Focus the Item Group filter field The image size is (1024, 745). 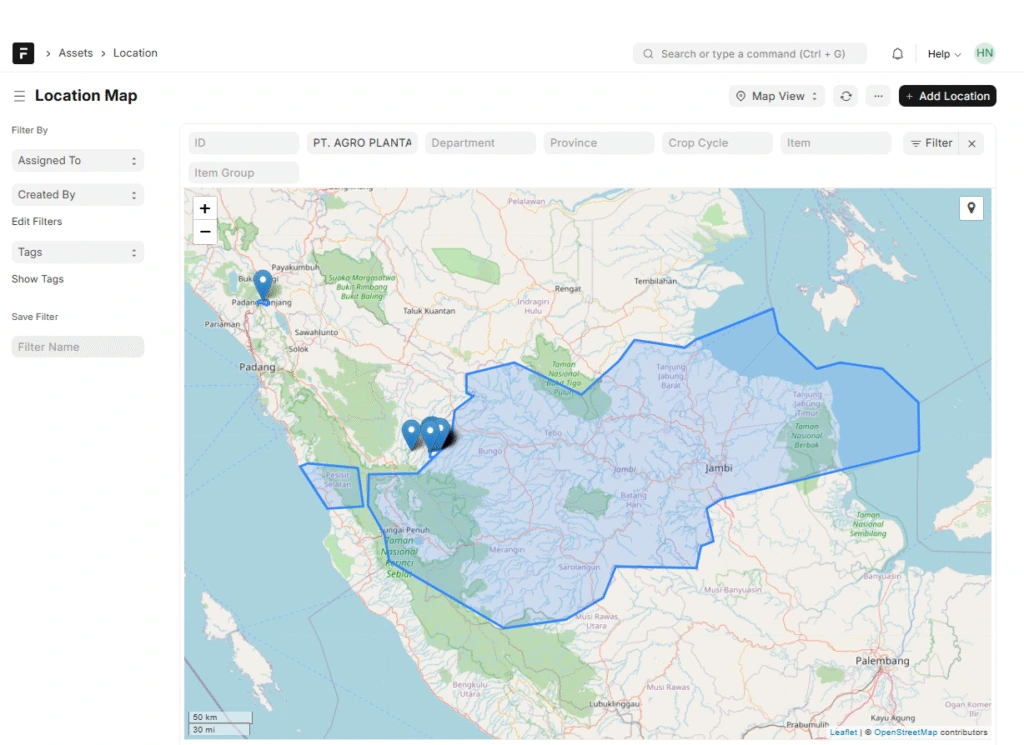(244, 173)
